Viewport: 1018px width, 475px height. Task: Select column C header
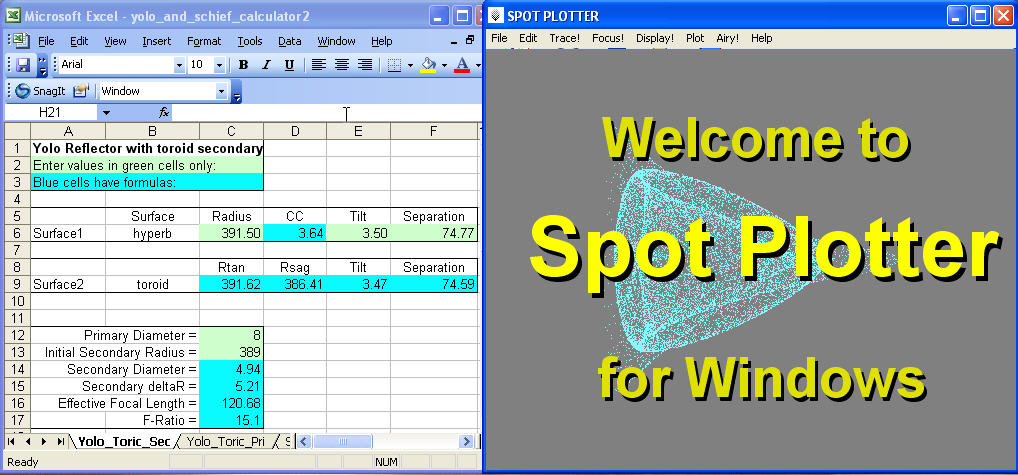(x=231, y=132)
